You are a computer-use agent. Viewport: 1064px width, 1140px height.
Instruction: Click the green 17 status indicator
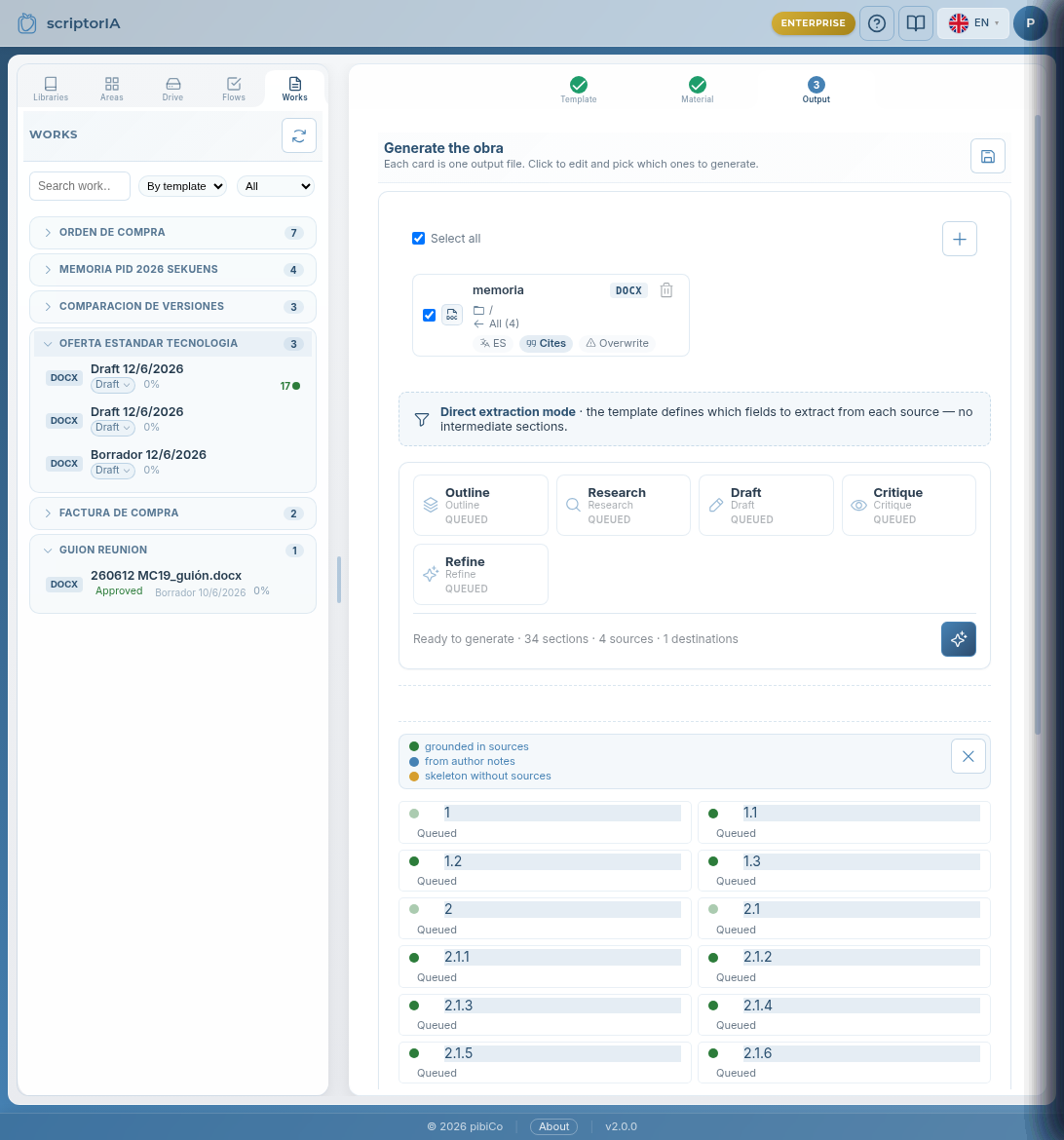point(290,386)
